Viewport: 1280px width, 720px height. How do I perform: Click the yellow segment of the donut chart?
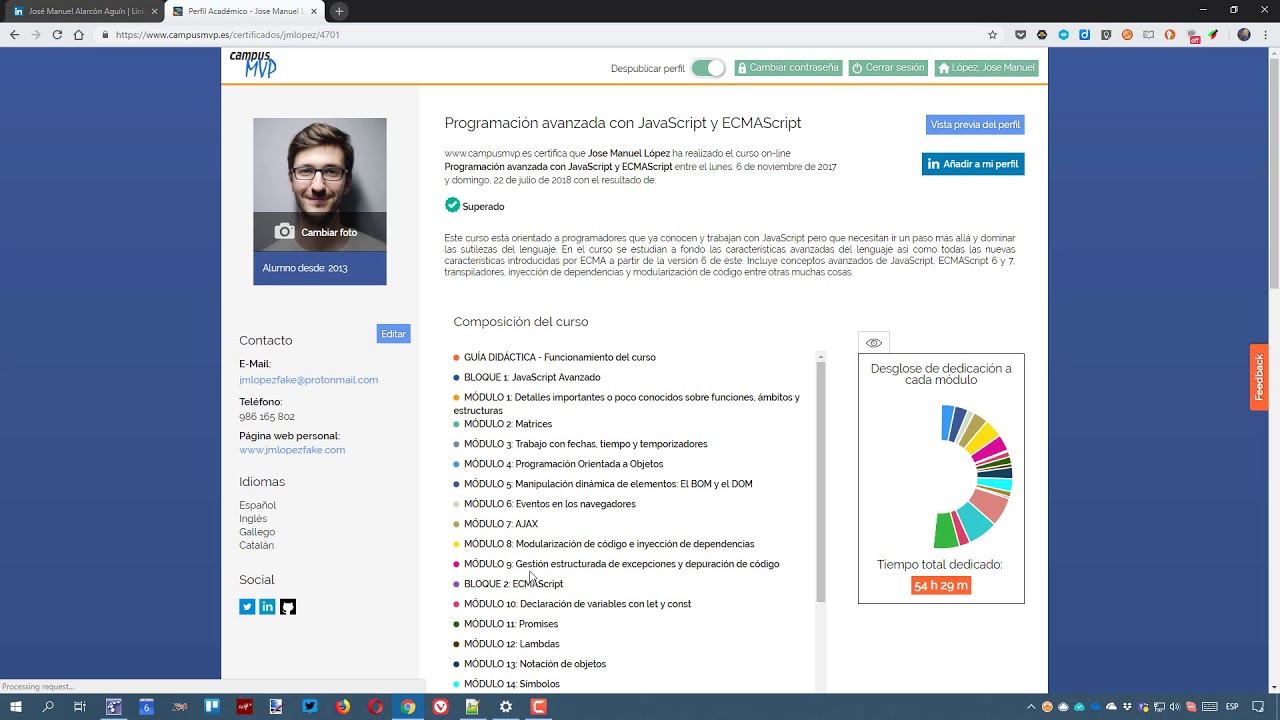click(985, 436)
